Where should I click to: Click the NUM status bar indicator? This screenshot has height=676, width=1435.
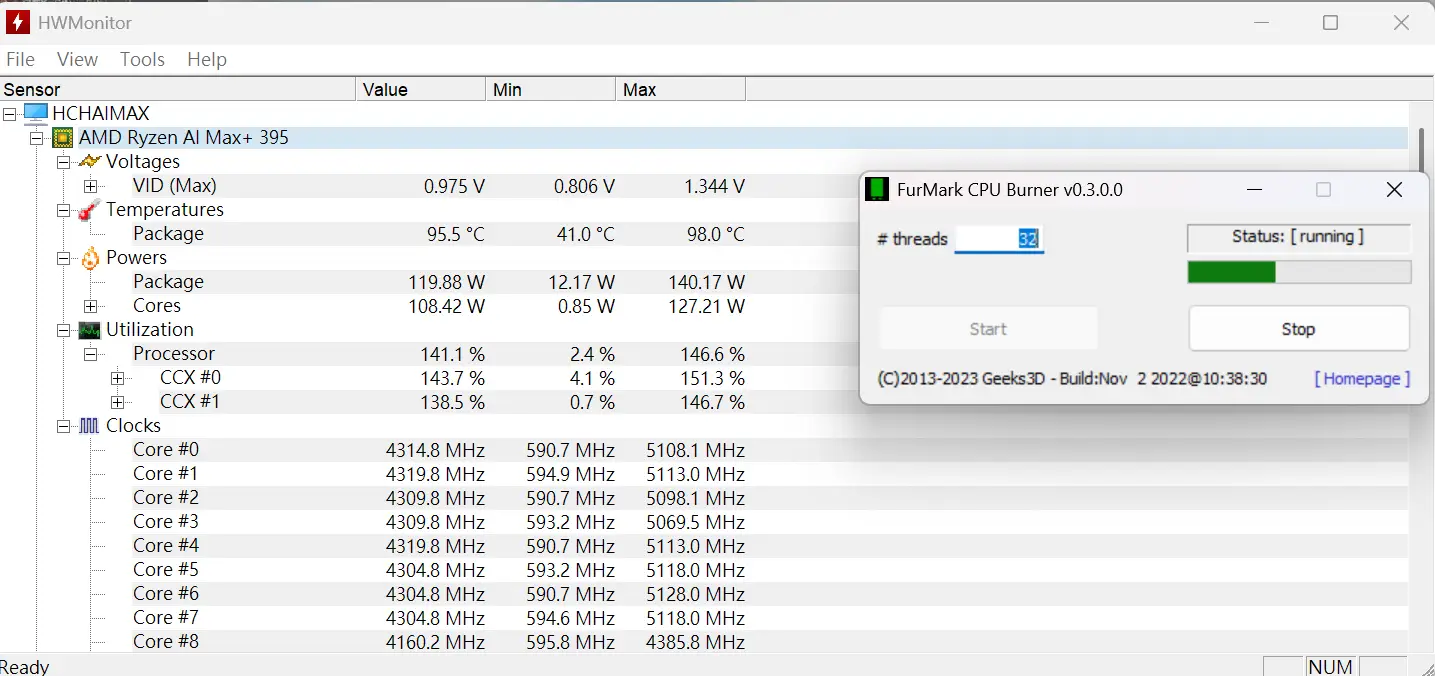(1330, 667)
